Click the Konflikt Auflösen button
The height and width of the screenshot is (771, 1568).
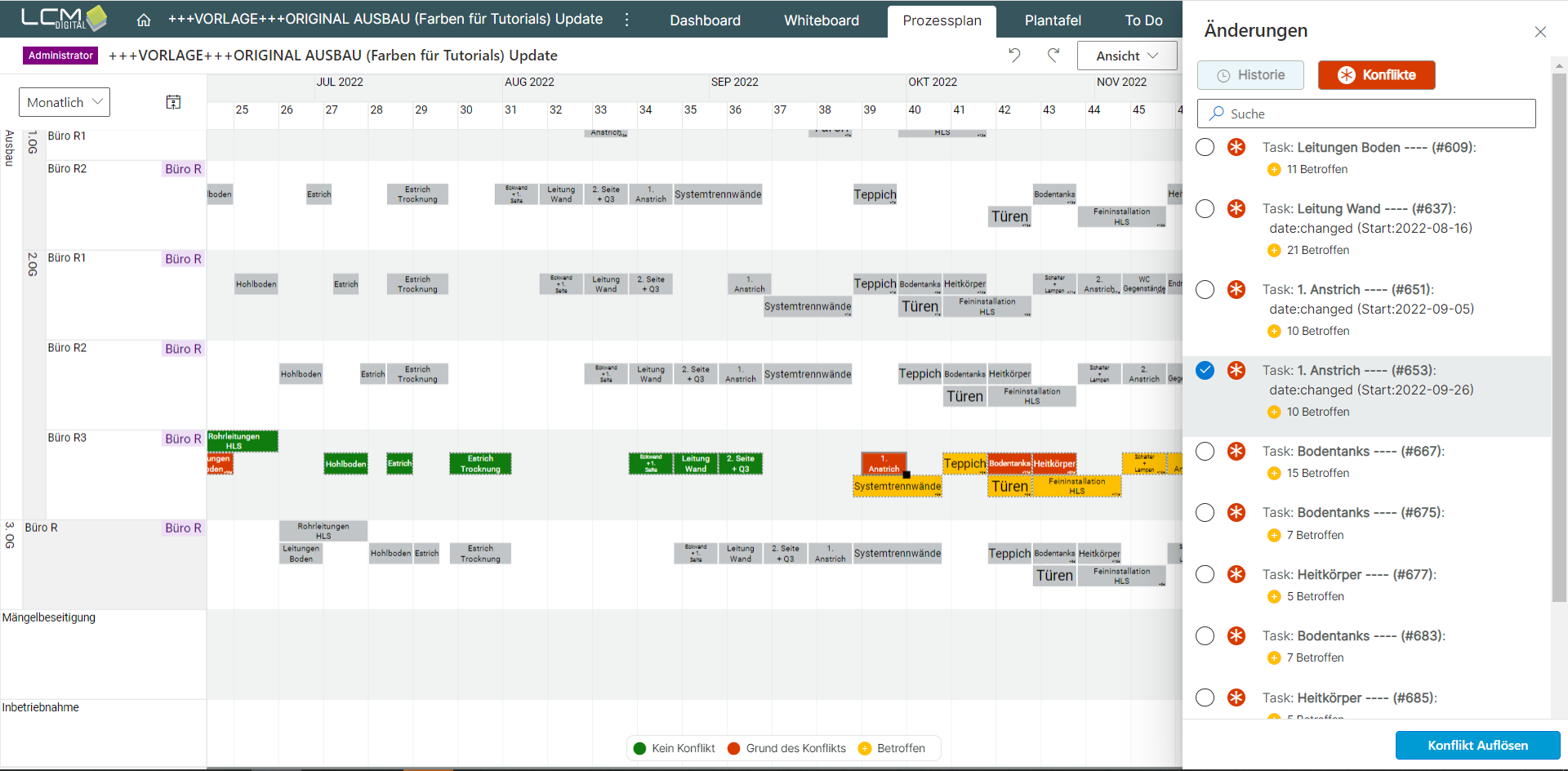(1477, 745)
